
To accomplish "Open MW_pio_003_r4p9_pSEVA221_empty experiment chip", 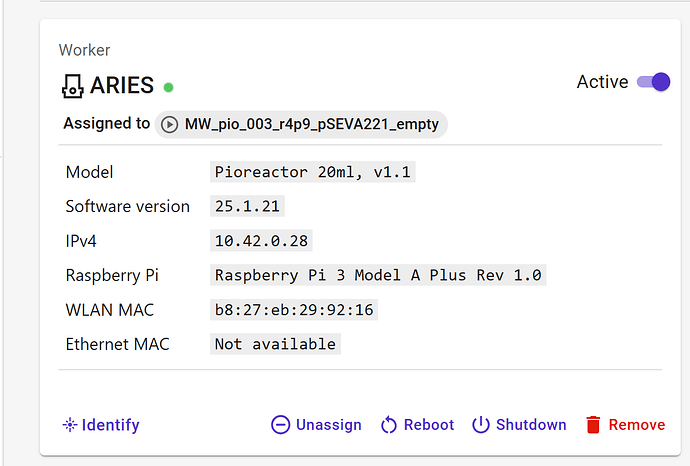I will point(301,125).
